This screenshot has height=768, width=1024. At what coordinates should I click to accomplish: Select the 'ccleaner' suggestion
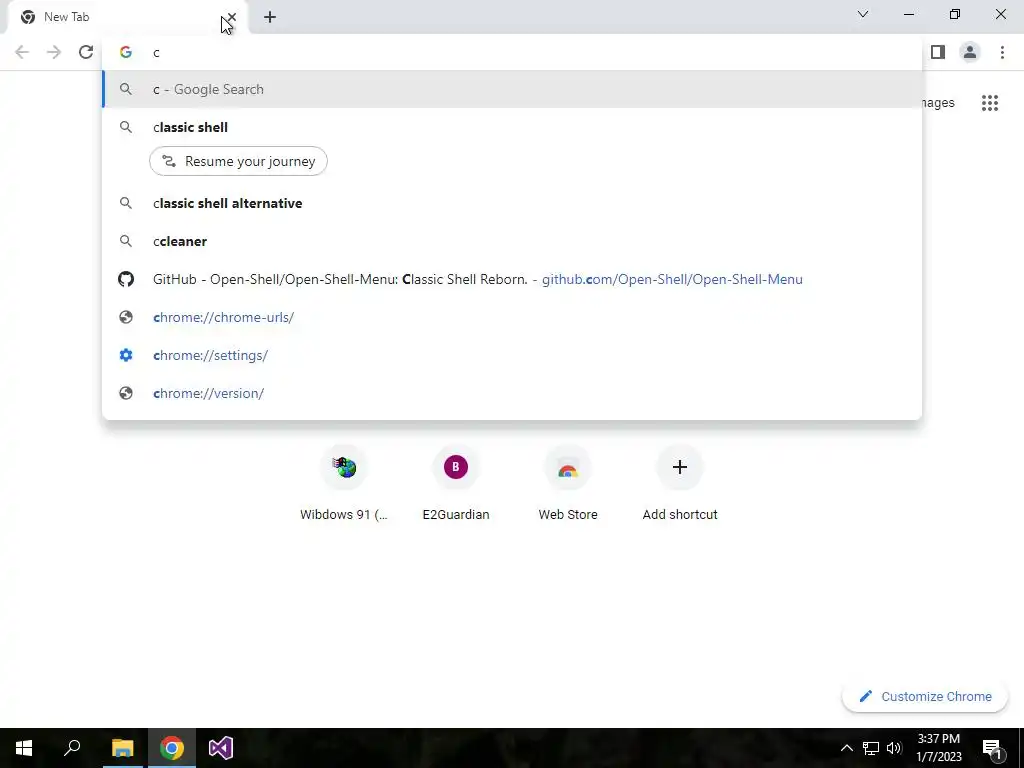point(512,241)
